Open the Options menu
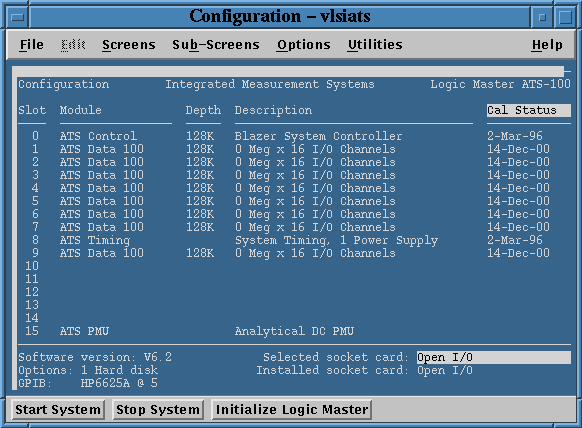This screenshot has width=582, height=428. point(304,45)
